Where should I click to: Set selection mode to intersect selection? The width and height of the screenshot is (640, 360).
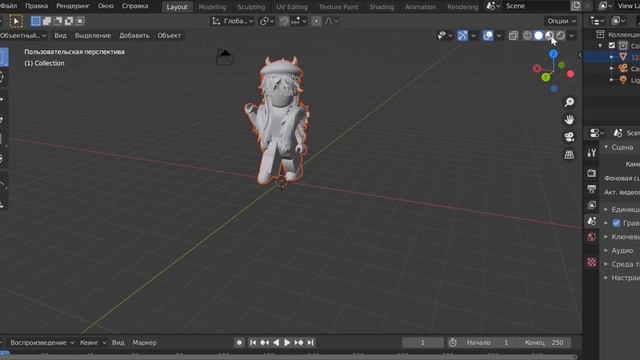click(x=80, y=21)
